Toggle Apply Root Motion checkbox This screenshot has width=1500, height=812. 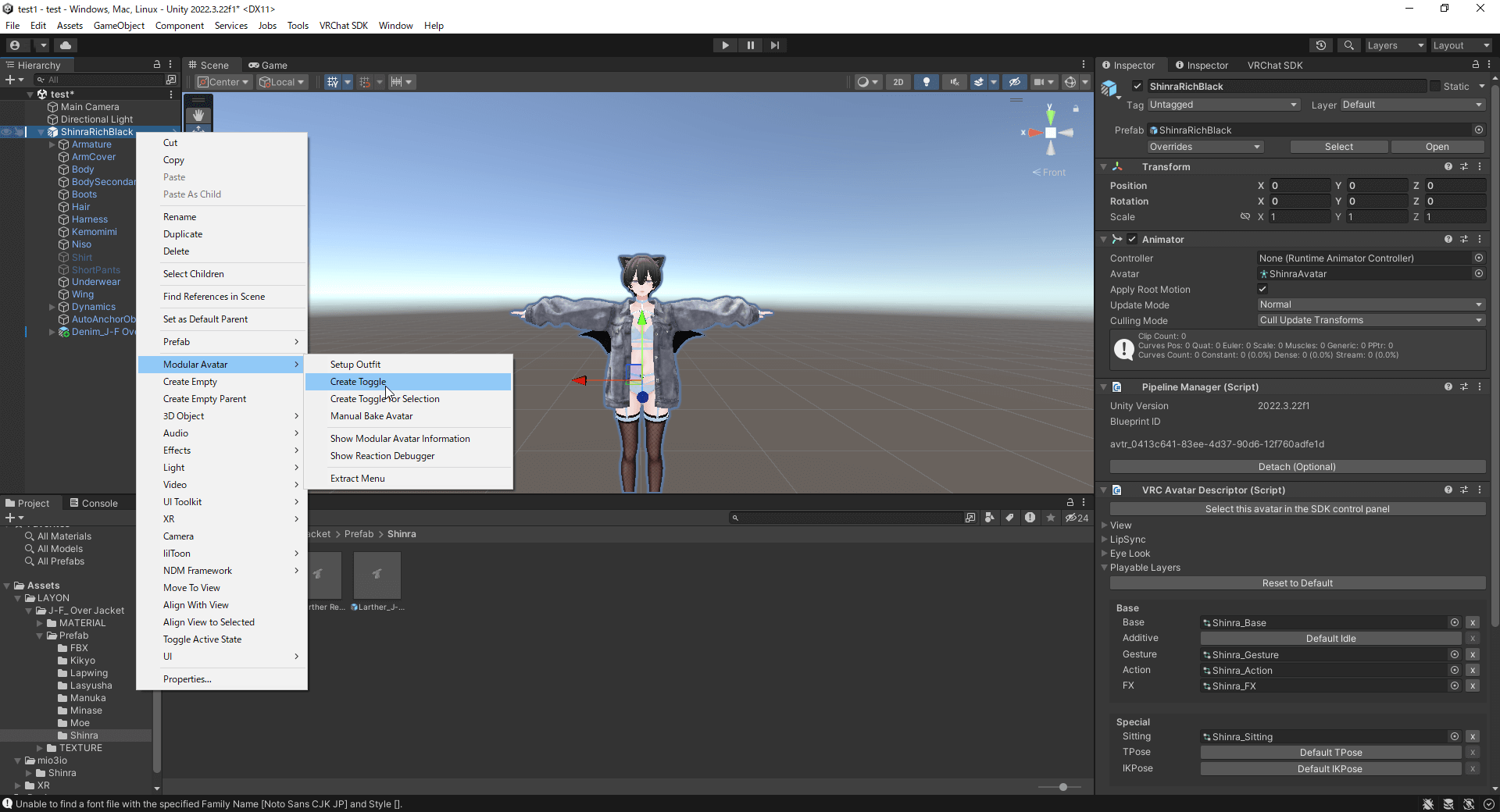click(x=1262, y=289)
